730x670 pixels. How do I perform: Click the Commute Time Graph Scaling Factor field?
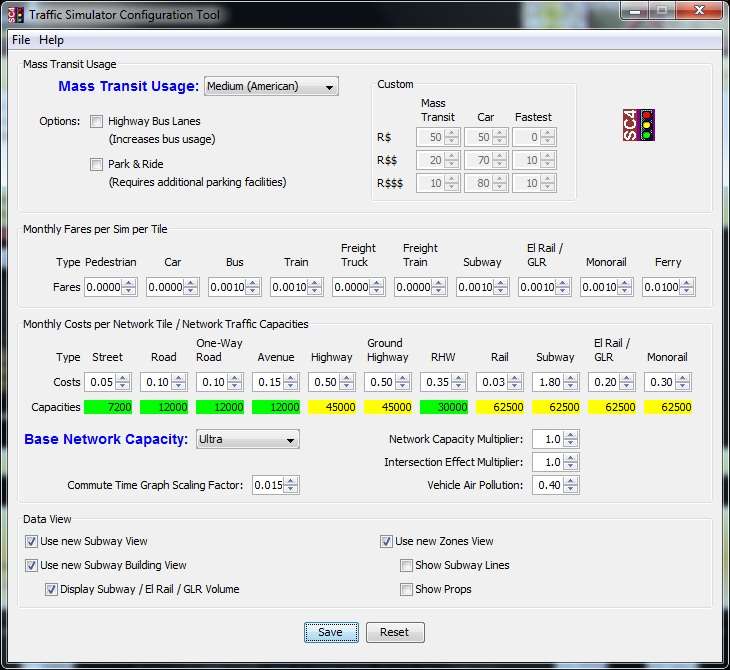tap(268, 485)
